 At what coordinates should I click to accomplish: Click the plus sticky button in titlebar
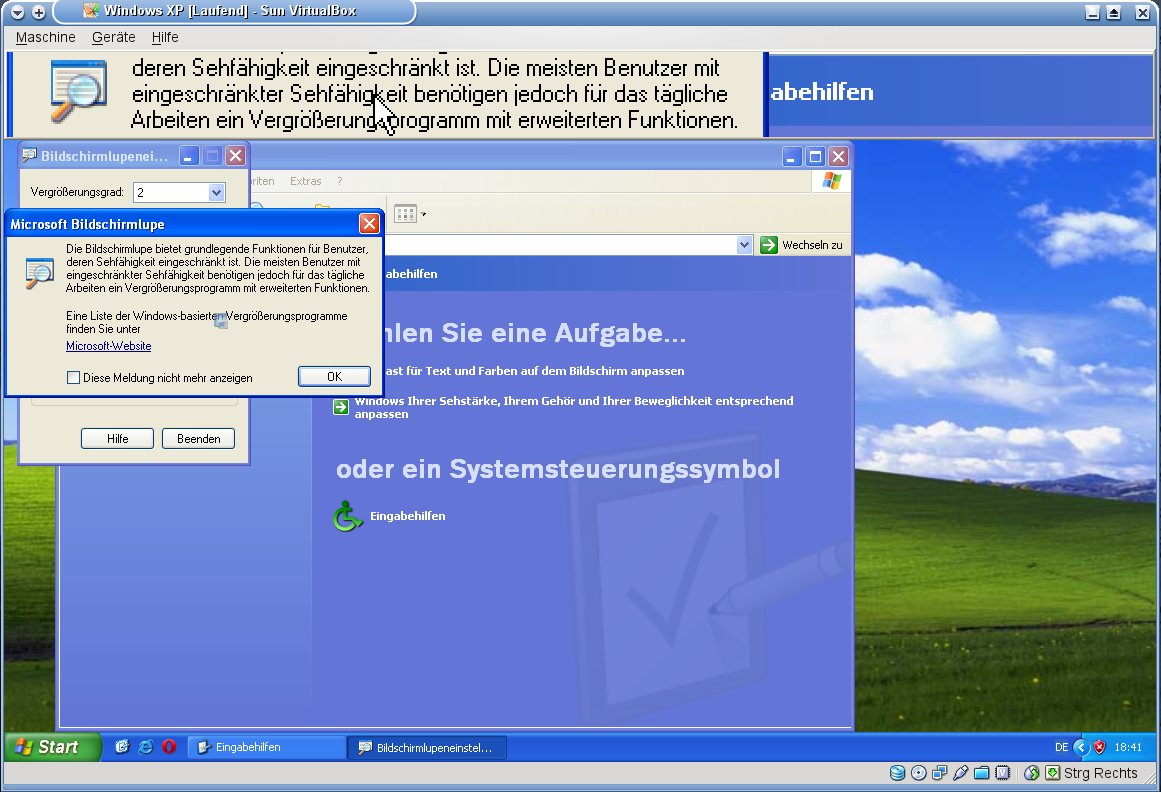39,12
